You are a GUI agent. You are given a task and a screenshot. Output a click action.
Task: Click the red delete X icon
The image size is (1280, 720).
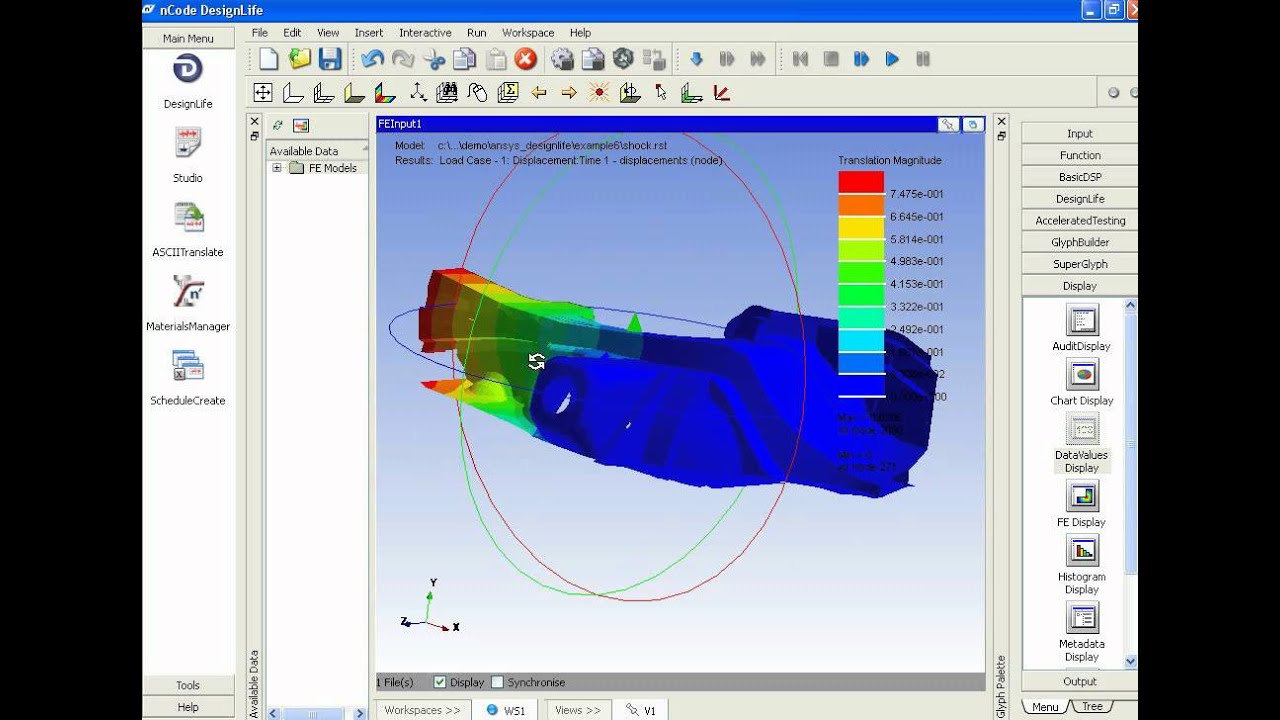[x=525, y=59]
